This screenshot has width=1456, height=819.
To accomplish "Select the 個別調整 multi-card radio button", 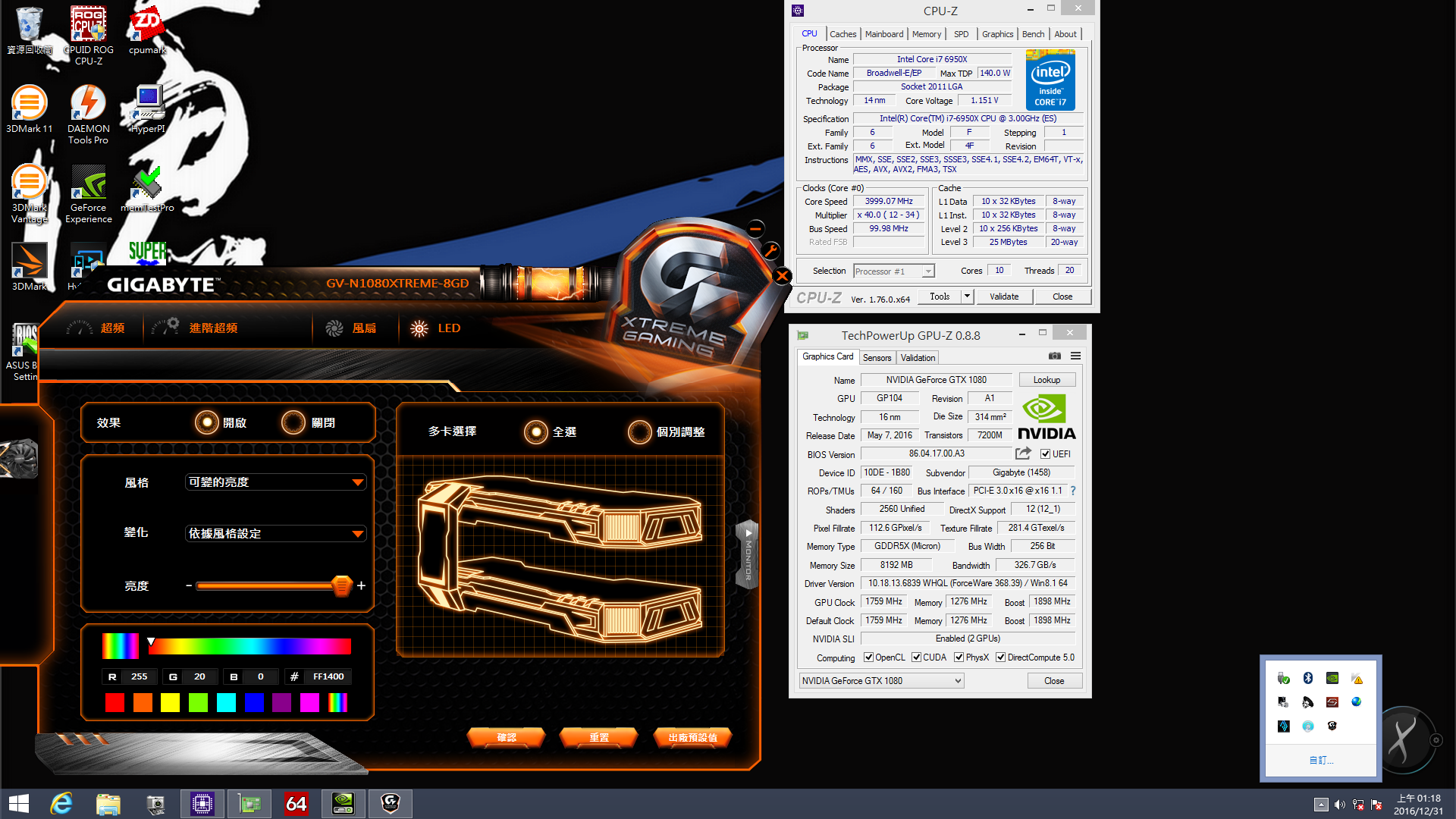I will (639, 431).
